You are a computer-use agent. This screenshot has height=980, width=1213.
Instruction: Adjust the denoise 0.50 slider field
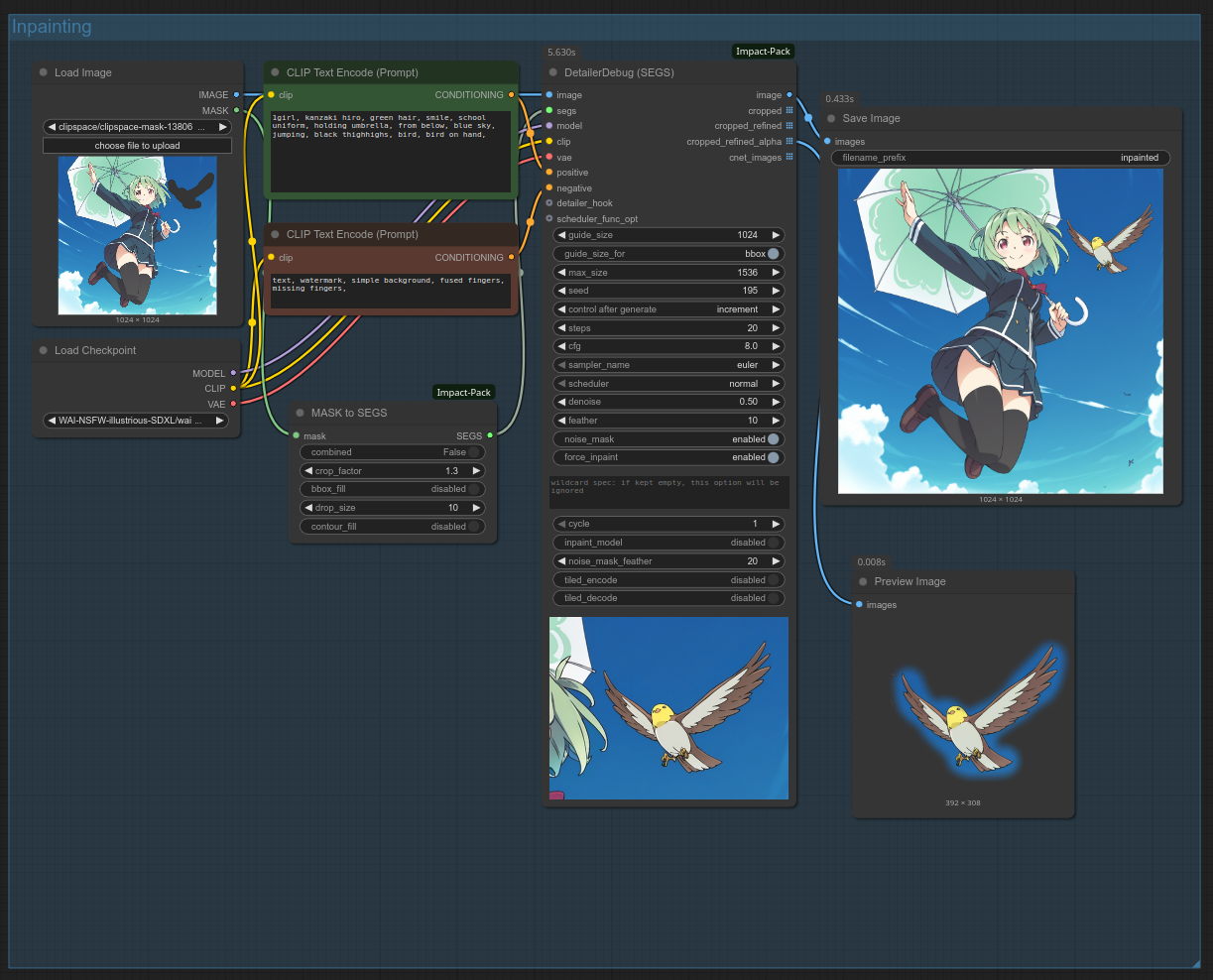point(668,402)
